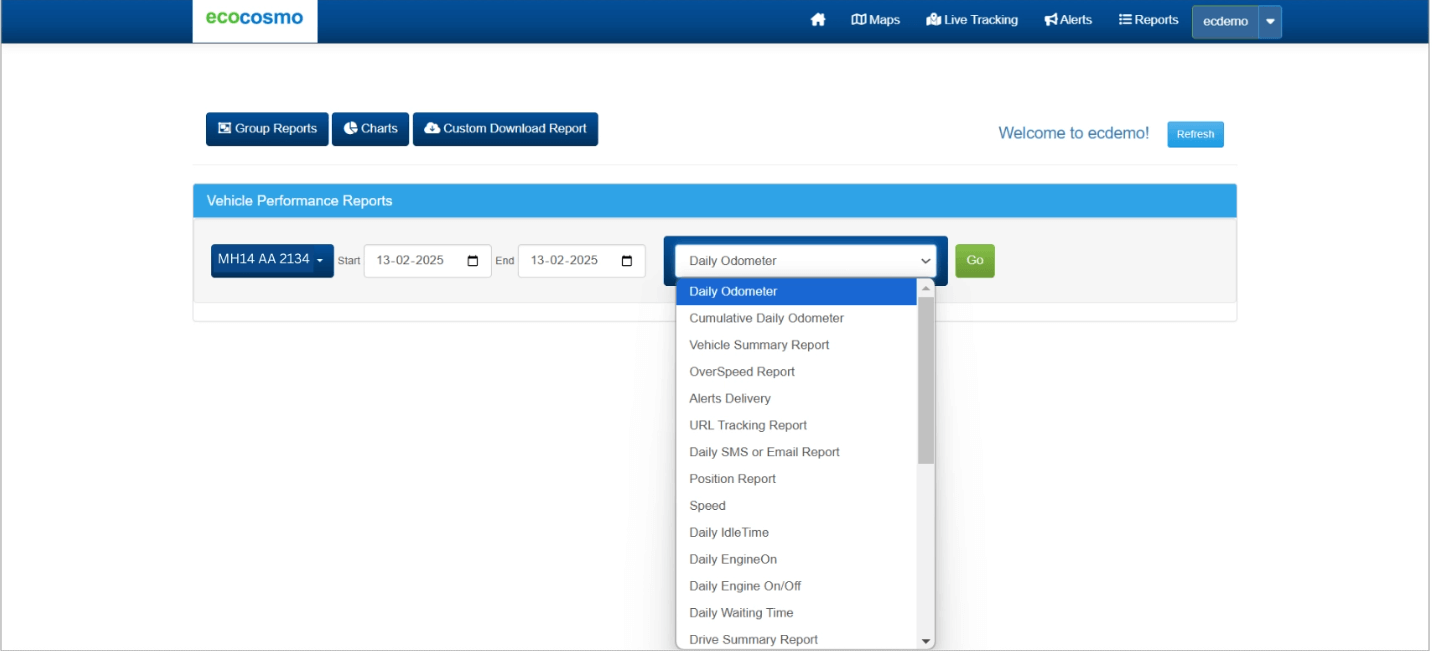Open the Reports list menu
The image size is (1432, 653).
tap(1148, 20)
